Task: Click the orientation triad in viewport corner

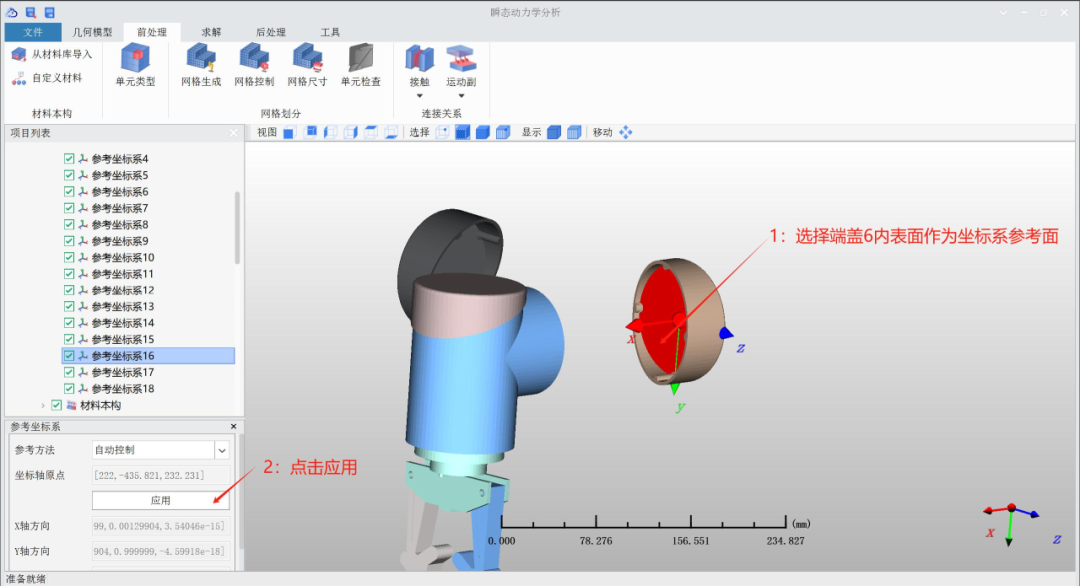Action: (1011, 523)
